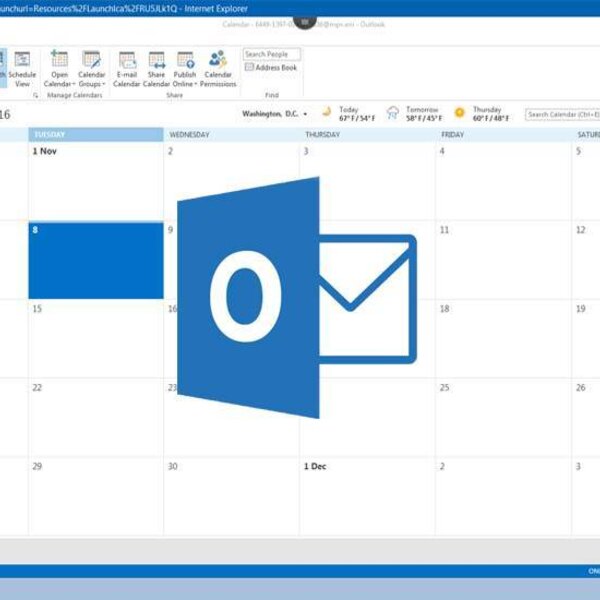Image resolution: width=600 pixels, height=600 pixels.
Task: Select Friday day 4 cell
Action: (x=503, y=181)
